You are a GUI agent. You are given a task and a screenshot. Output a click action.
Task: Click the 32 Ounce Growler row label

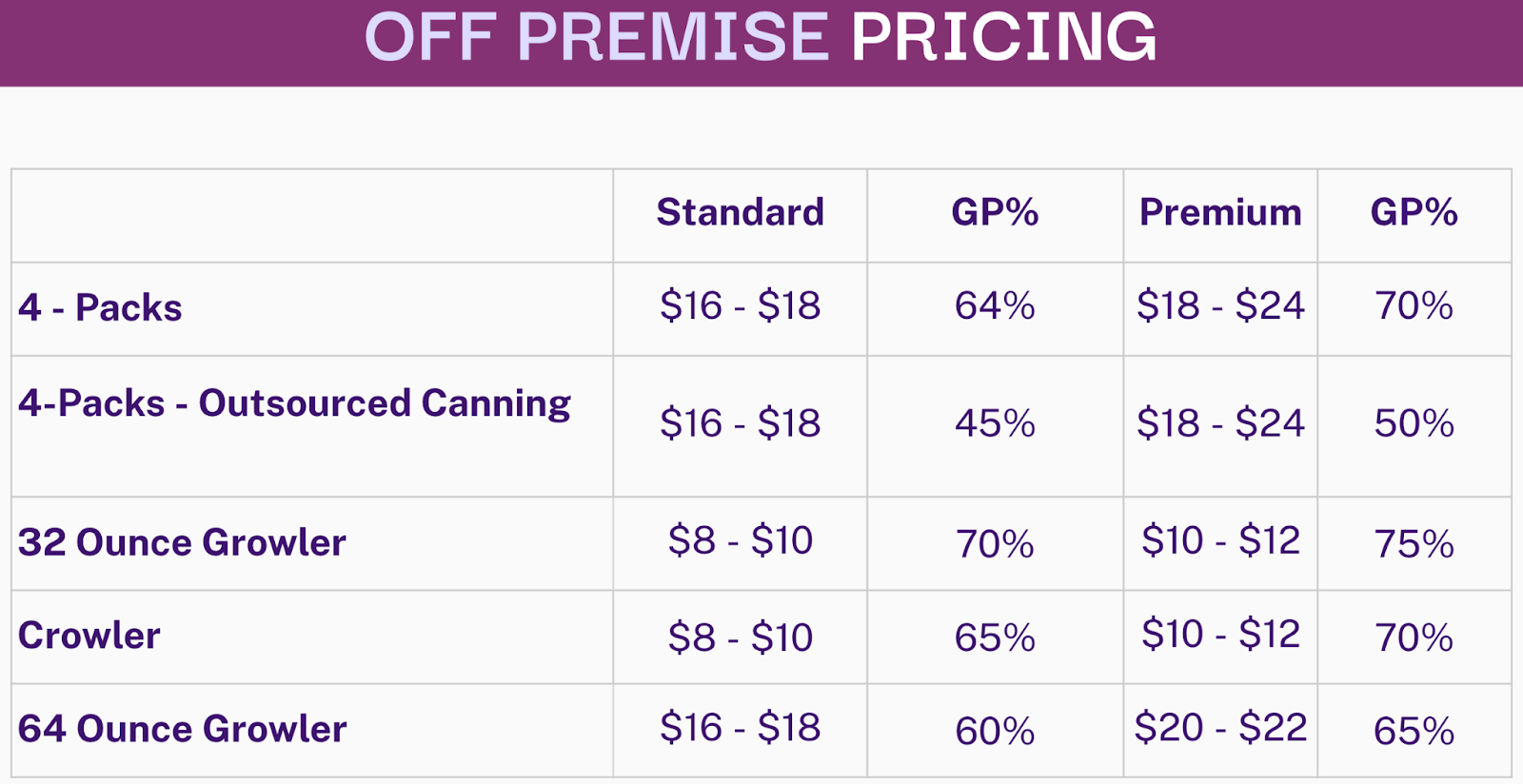click(x=182, y=542)
